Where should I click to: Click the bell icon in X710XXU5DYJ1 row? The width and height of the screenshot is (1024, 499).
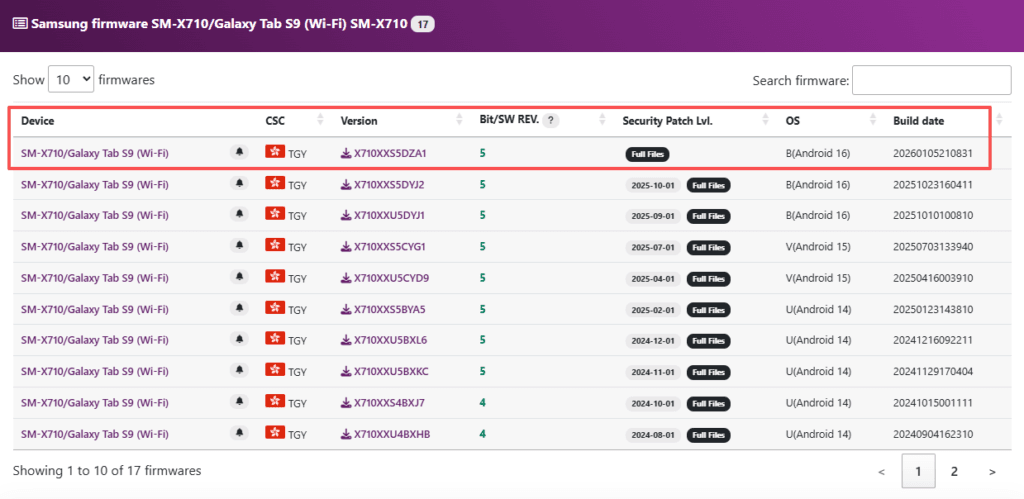pyautogui.click(x=239, y=214)
